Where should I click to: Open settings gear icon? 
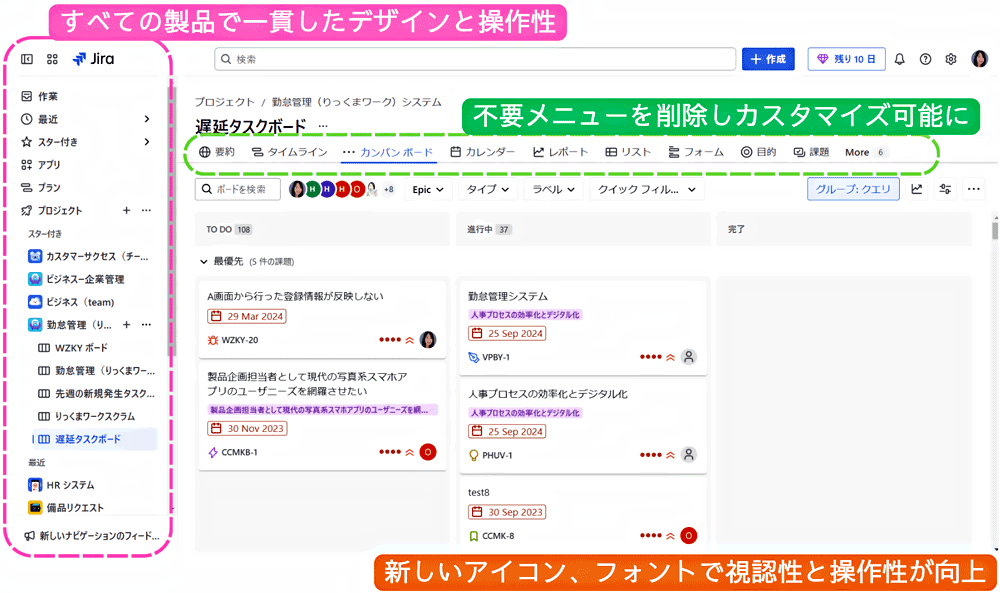(951, 59)
